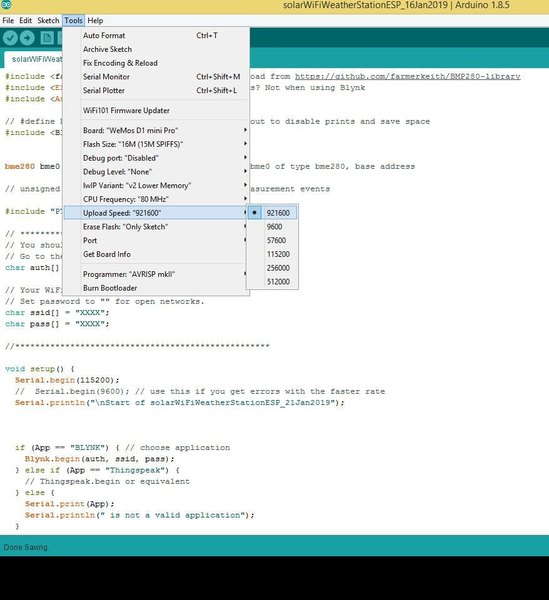Viewport: 549px width, 600px height.
Task: Launch WiFi101 Firmware Updater
Action: (x=156, y=111)
